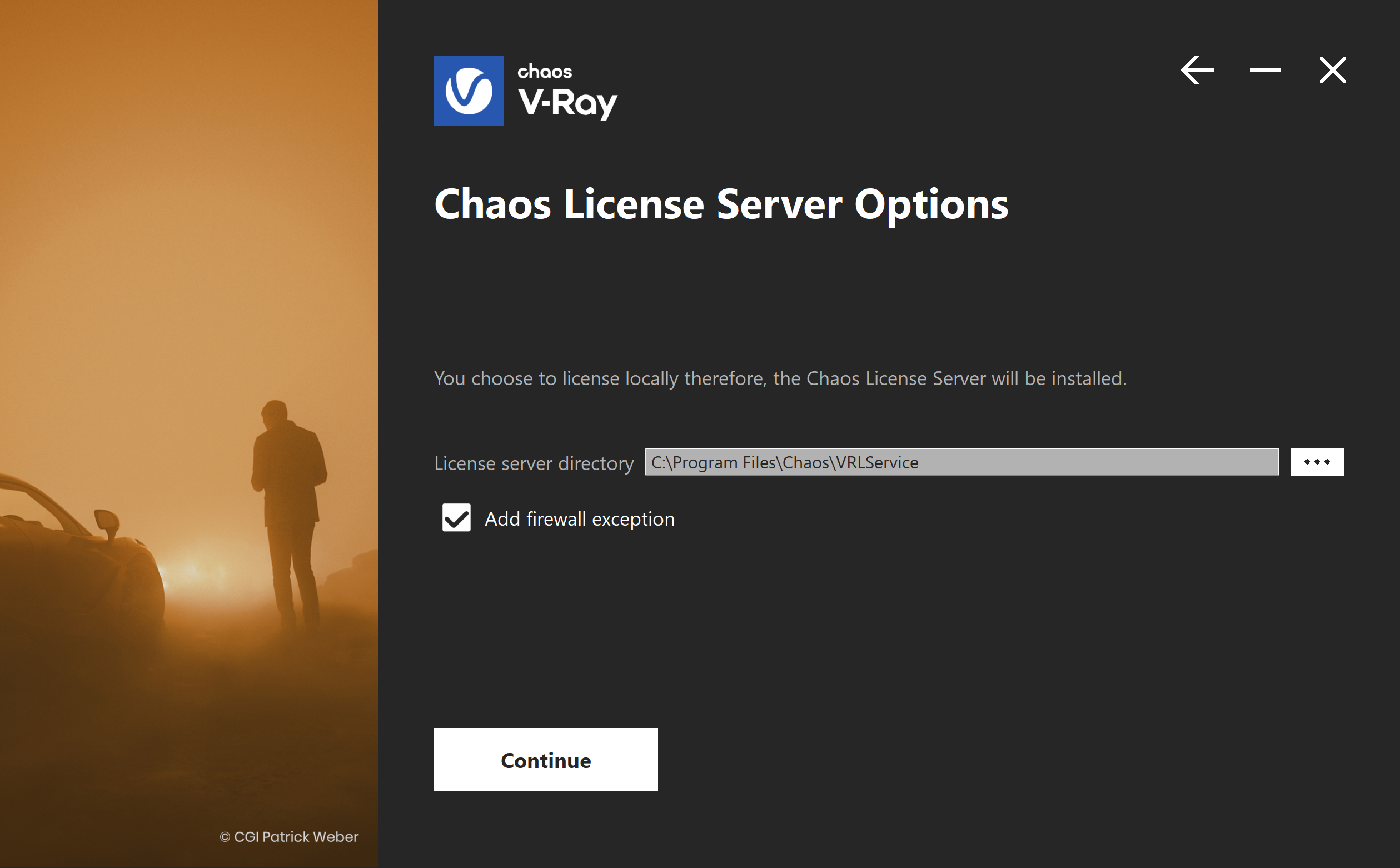Click the 'License server directory' label
The width and height of the screenshot is (1400, 868).
pos(534,463)
